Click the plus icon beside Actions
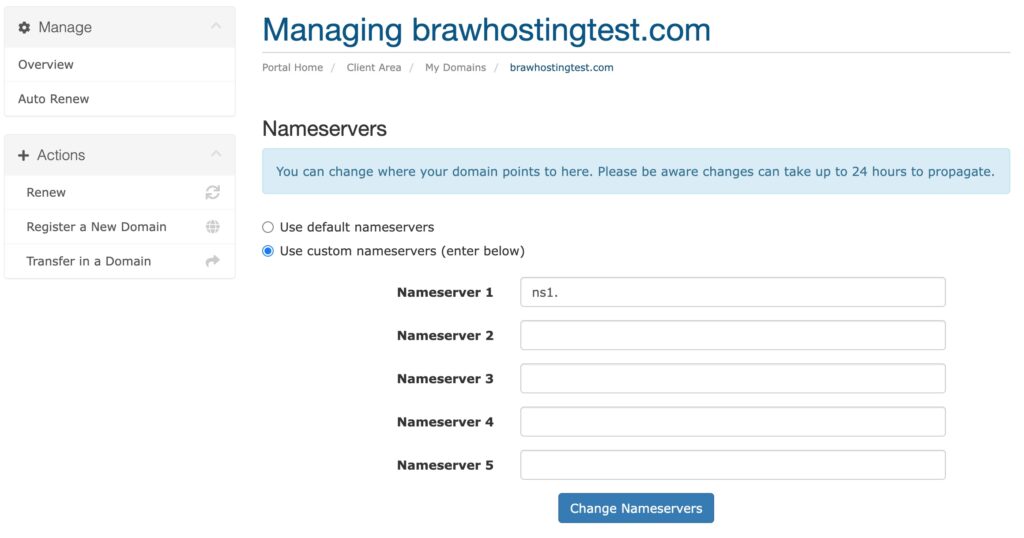Viewport: 1024px width, 538px height. click(24, 155)
